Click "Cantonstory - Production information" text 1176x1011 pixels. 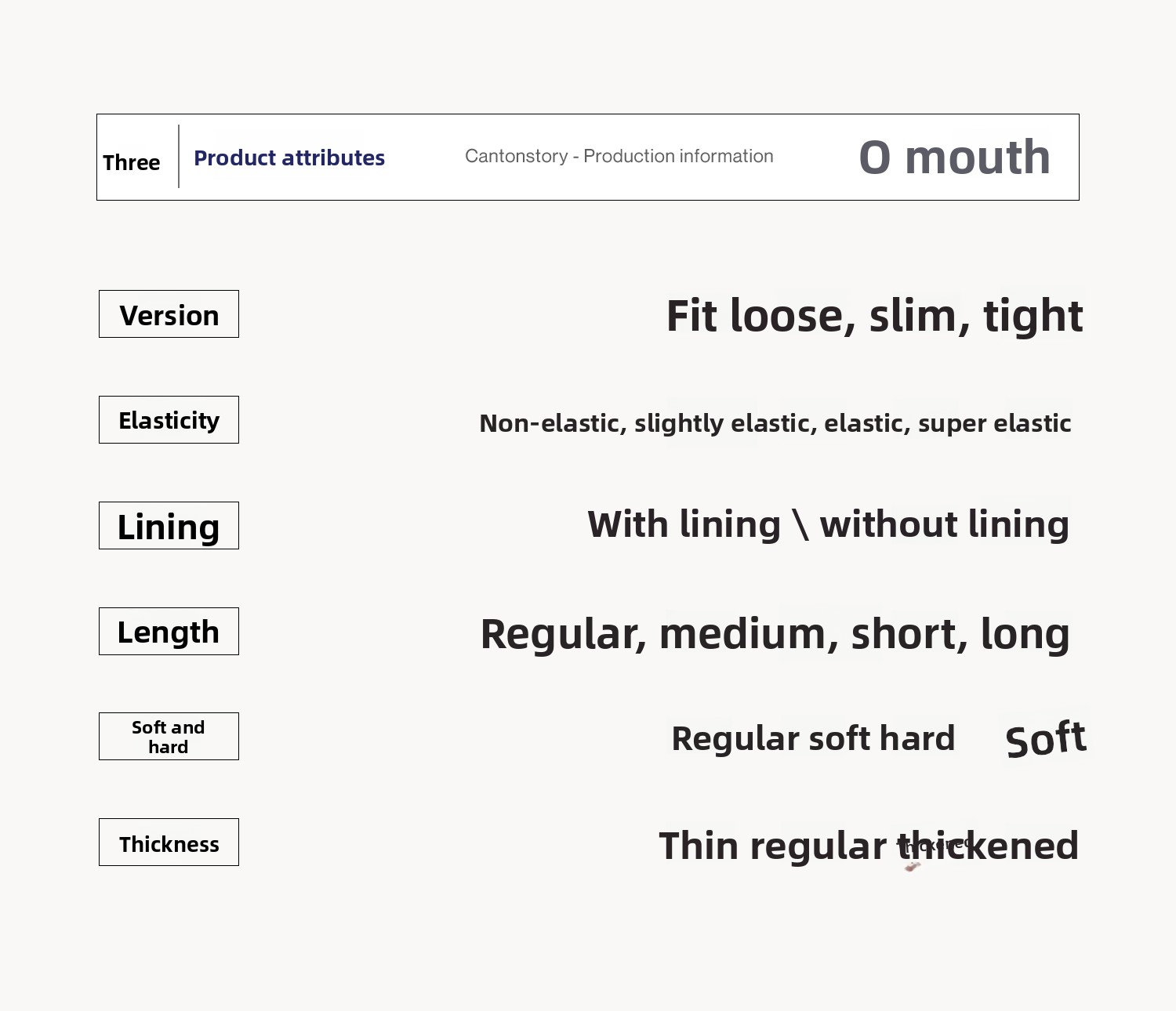619,156
